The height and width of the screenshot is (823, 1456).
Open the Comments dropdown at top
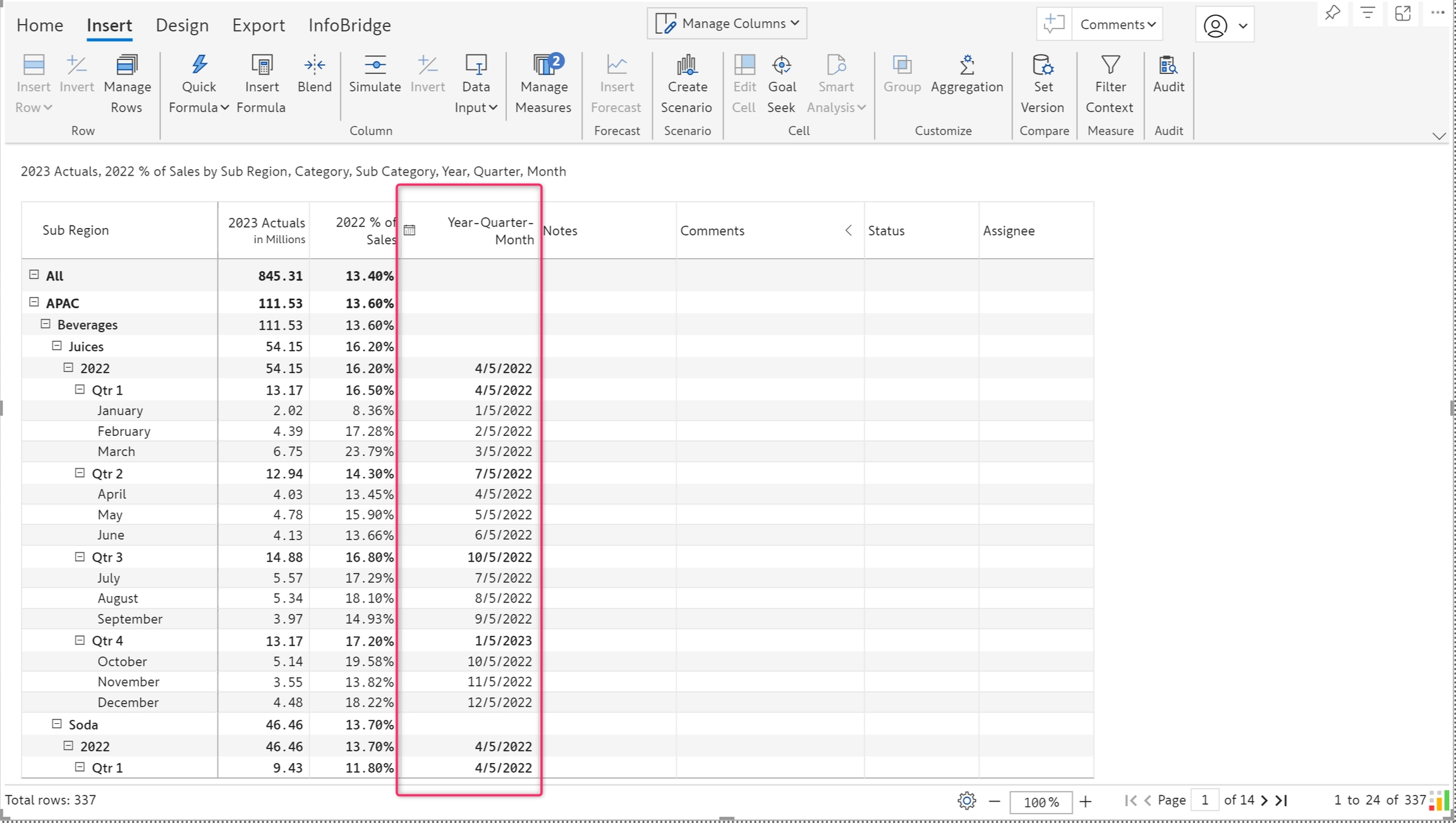point(1117,25)
